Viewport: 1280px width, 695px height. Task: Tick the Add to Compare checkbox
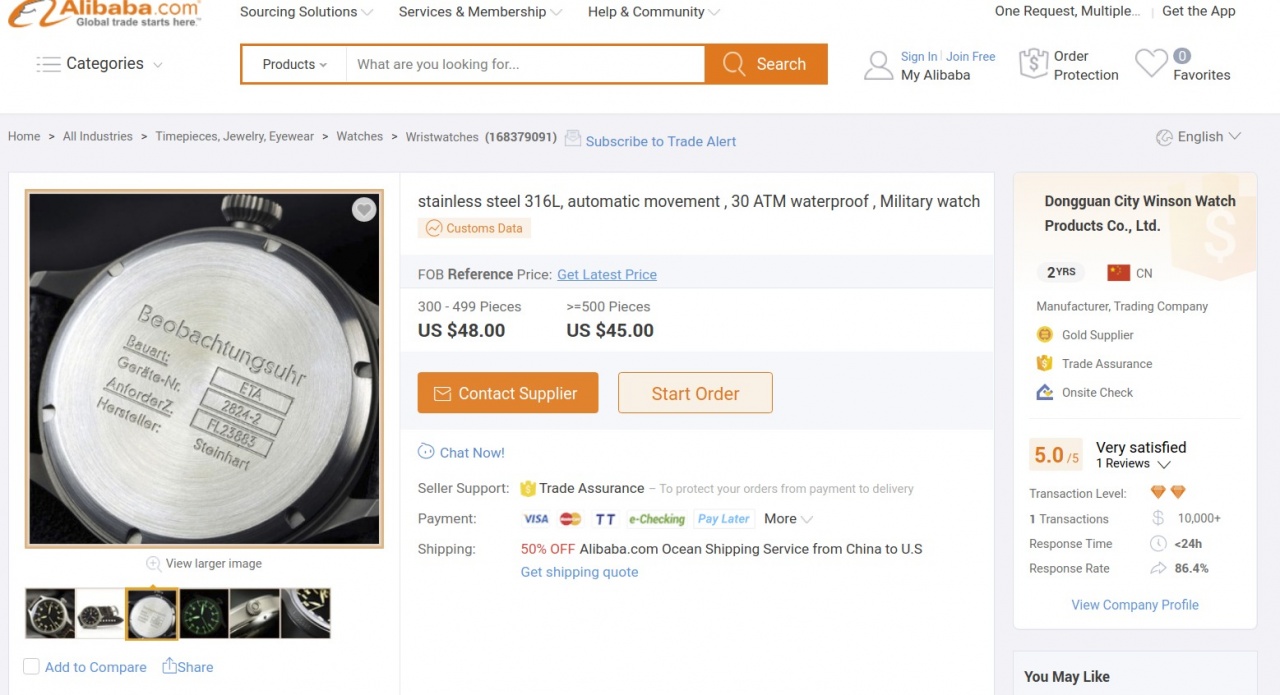[x=32, y=667]
